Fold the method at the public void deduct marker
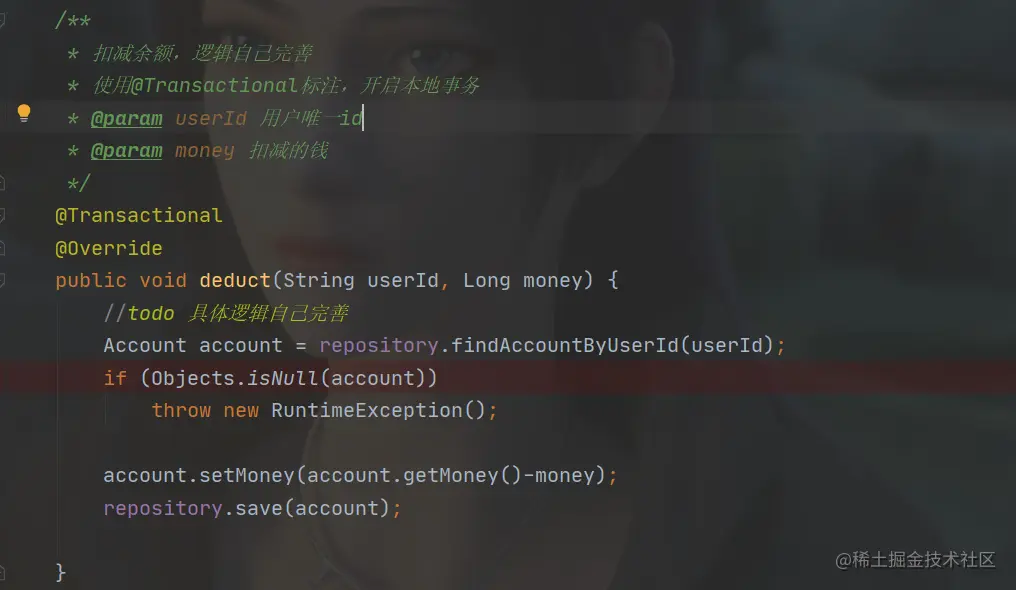The width and height of the screenshot is (1016, 590). 2,280
